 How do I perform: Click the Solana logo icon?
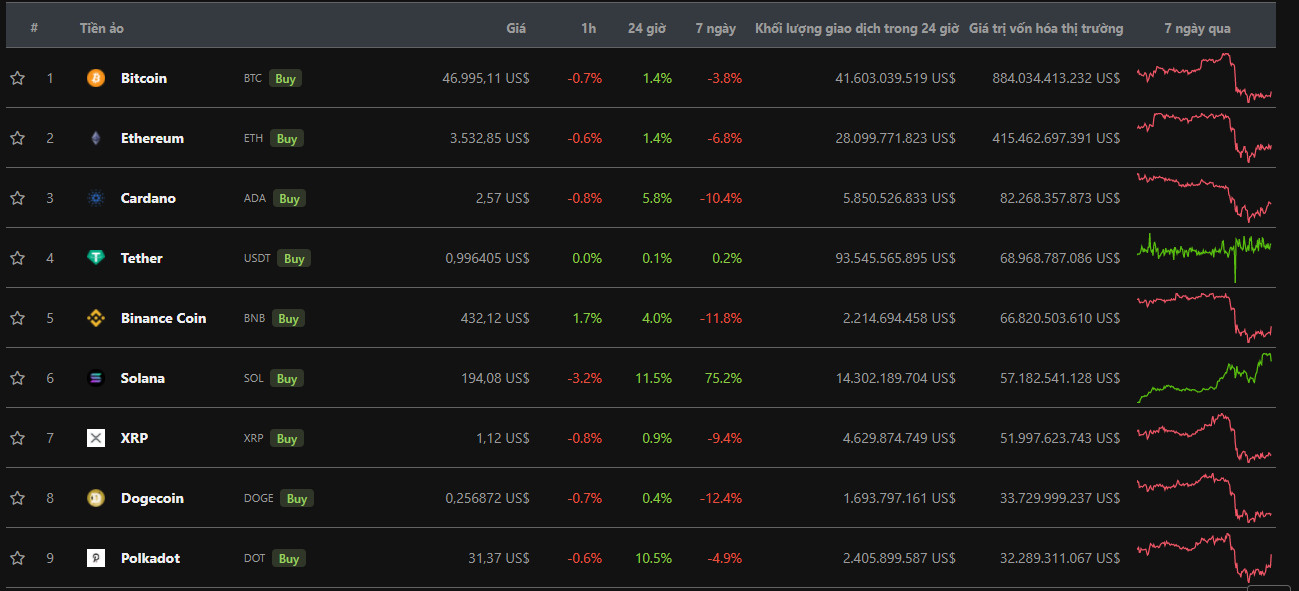coord(96,378)
